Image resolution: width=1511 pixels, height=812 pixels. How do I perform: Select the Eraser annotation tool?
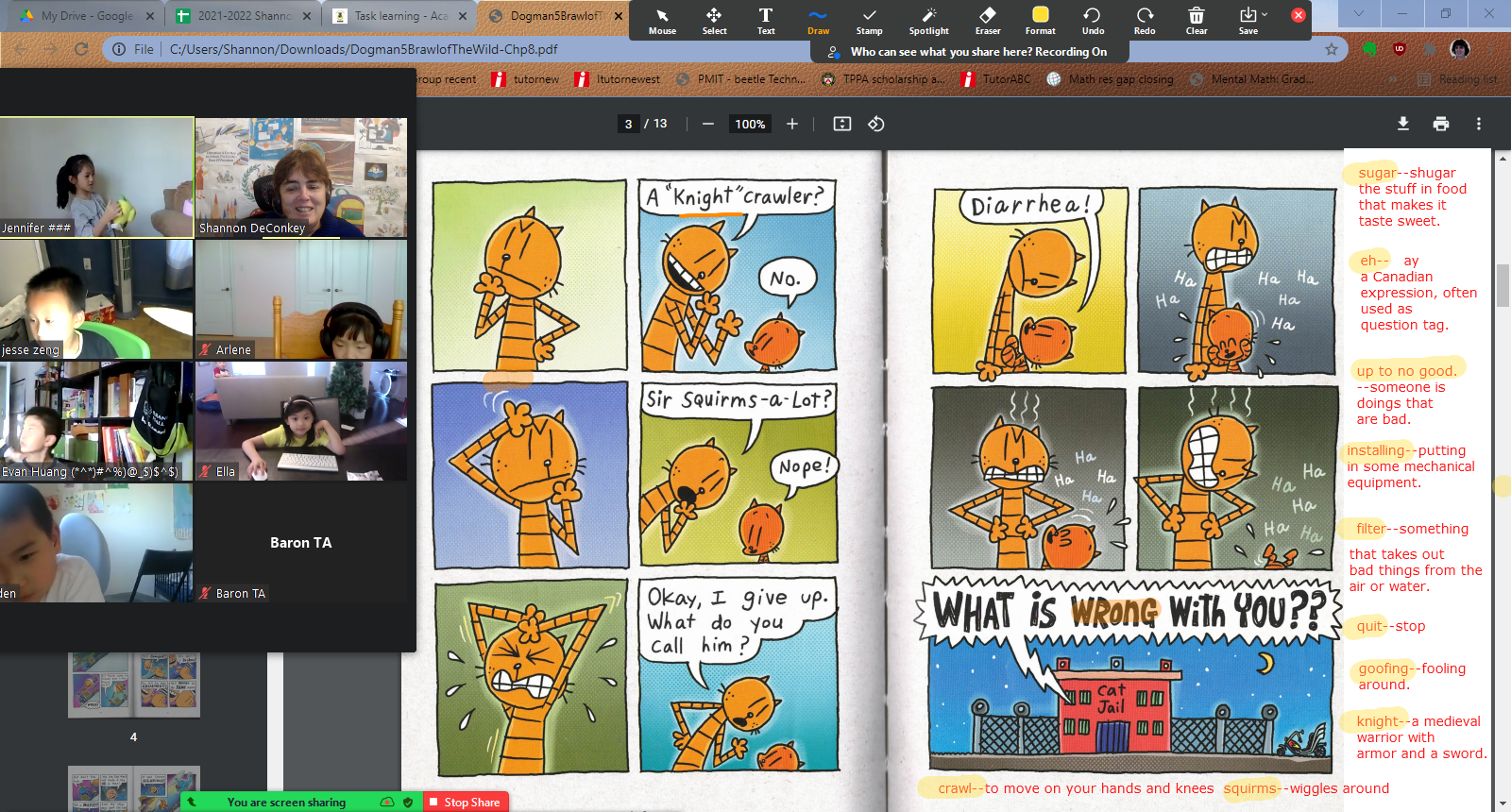tap(988, 21)
